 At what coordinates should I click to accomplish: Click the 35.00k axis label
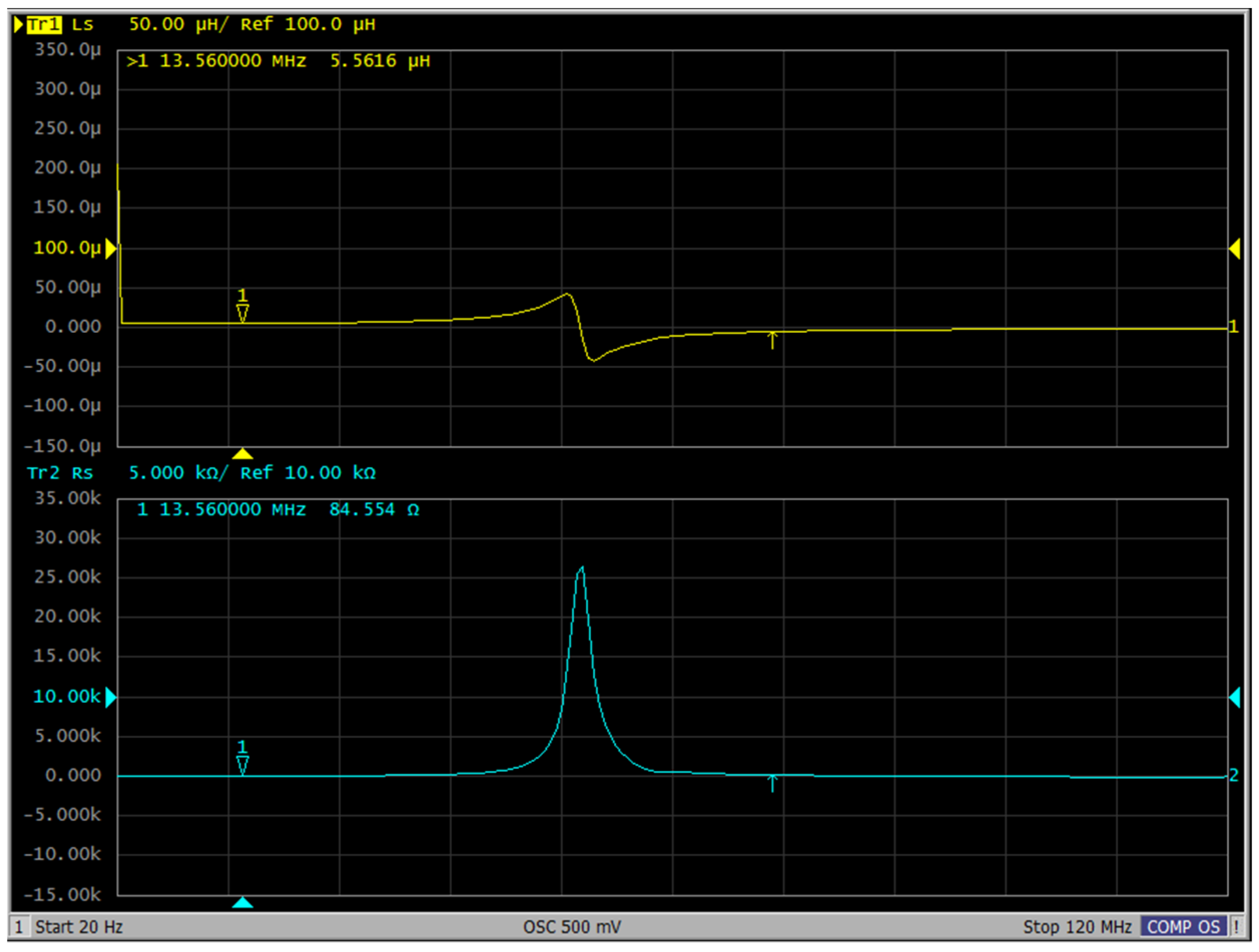[68, 499]
